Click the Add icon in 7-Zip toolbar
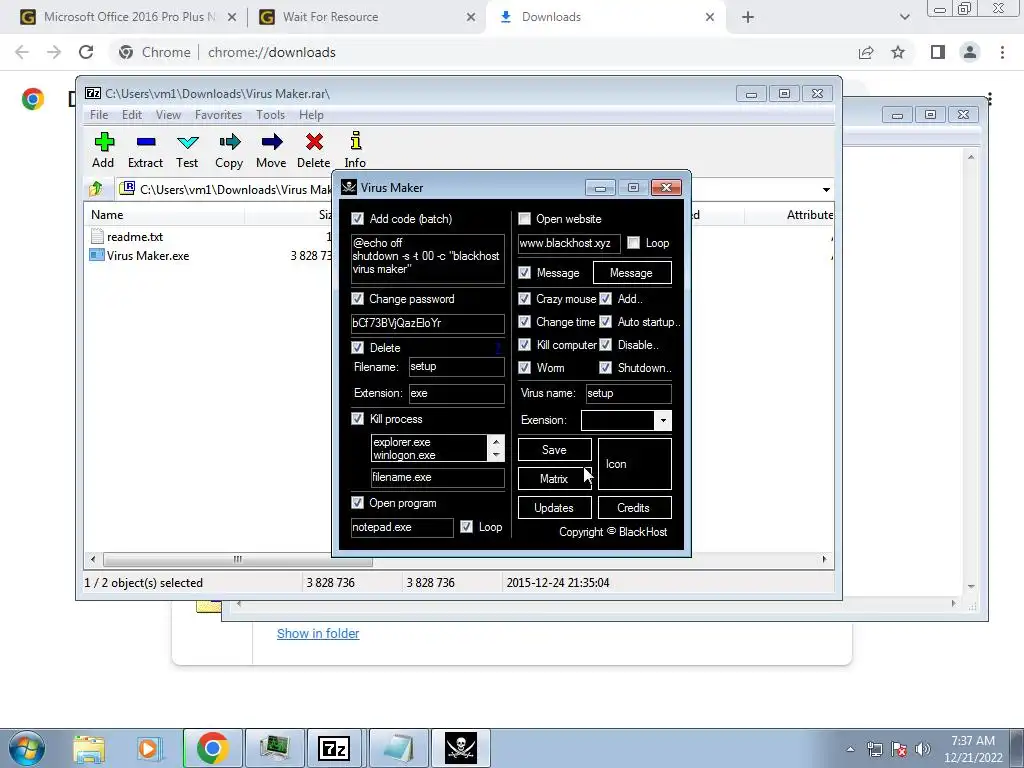The width and height of the screenshot is (1024, 768). [103, 142]
